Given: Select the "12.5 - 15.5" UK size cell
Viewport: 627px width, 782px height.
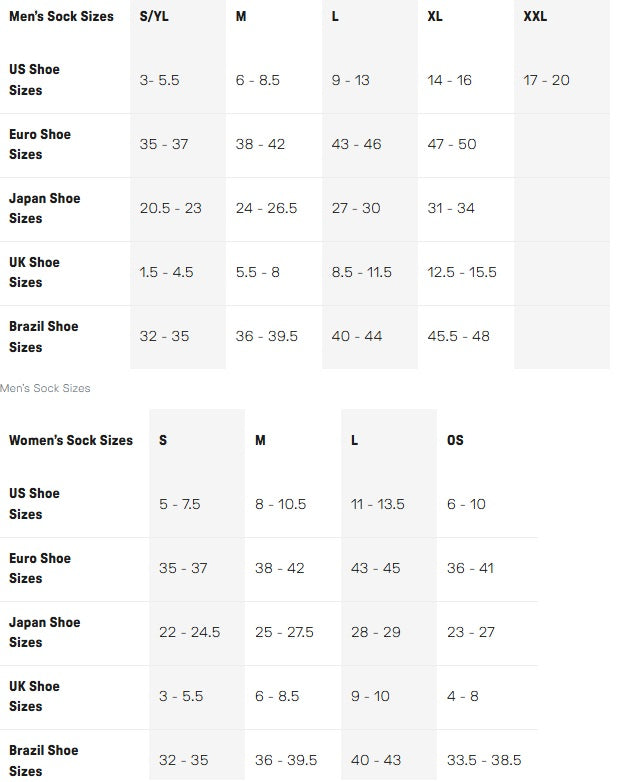Looking at the screenshot, I should click(x=462, y=272).
